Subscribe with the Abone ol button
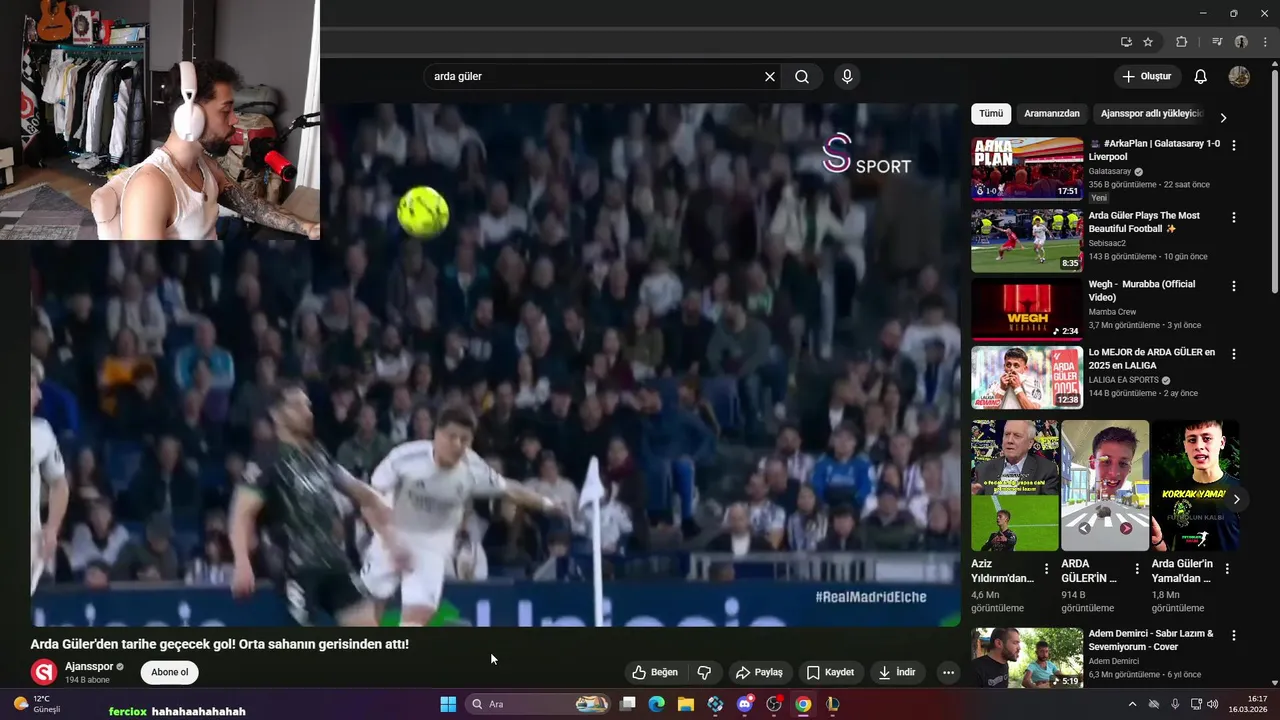This screenshot has width=1280, height=720. click(x=169, y=672)
